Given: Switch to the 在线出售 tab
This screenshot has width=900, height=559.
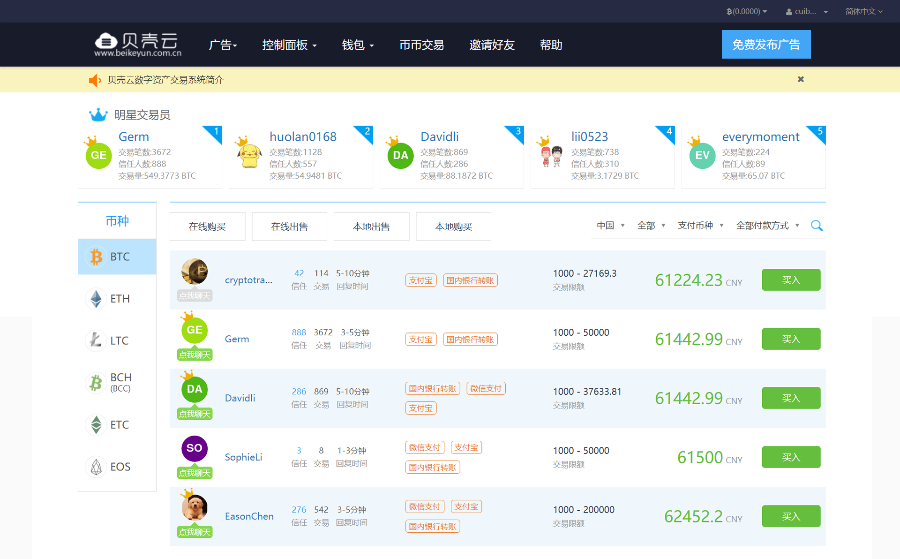Looking at the screenshot, I should pyautogui.click(x=290, y=227).
